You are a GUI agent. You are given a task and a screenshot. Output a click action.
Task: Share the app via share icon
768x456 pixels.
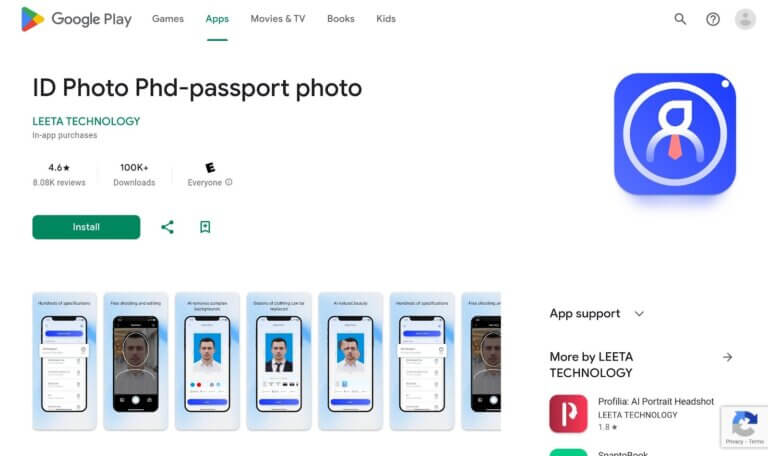(168, 227)
